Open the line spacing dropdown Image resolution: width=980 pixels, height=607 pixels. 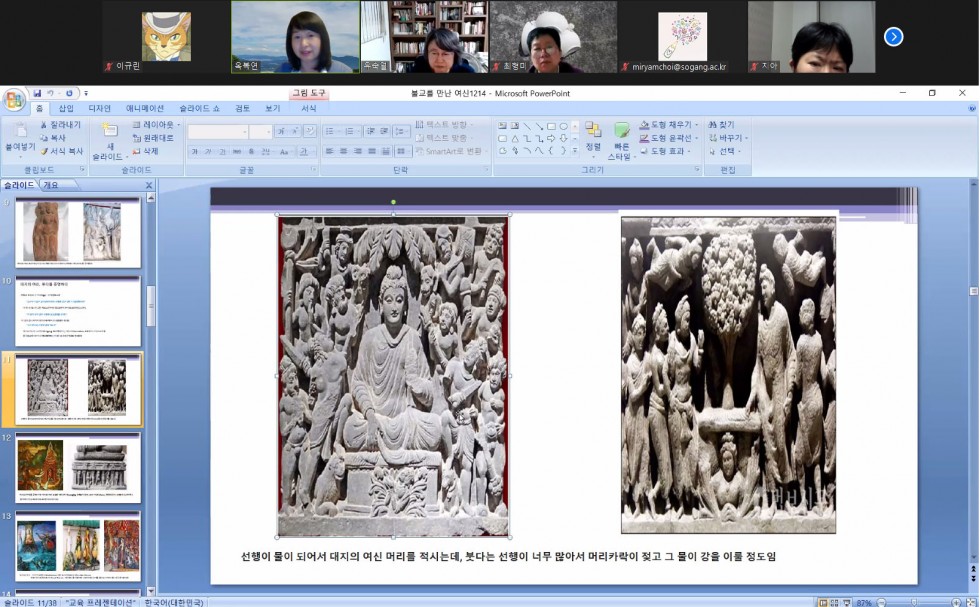pos(402,131)
